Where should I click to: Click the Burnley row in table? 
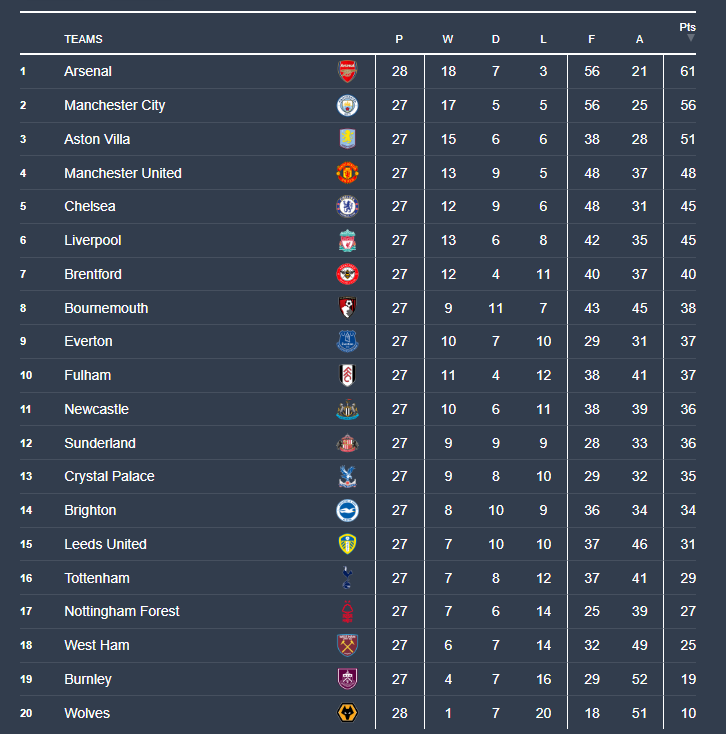(88, 679)
